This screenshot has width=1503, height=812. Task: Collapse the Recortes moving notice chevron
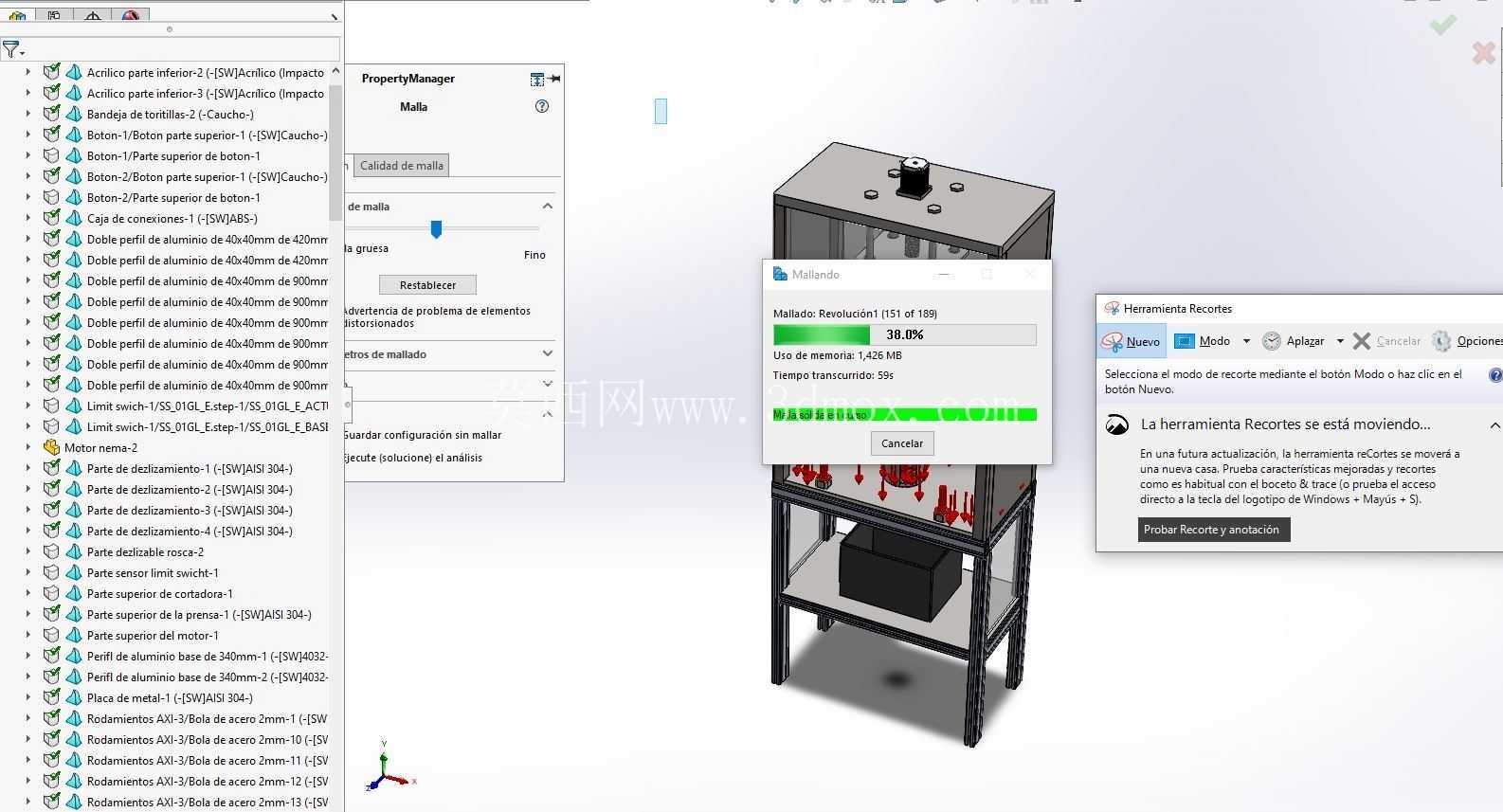(x=1494, y=425)
